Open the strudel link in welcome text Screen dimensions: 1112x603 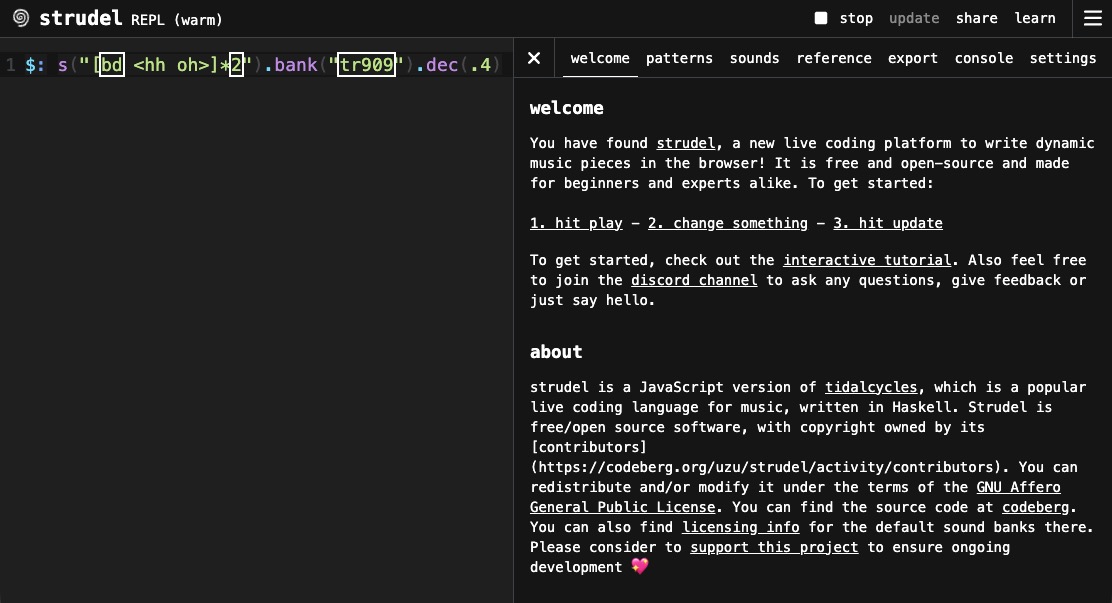(x=686, y=143)
